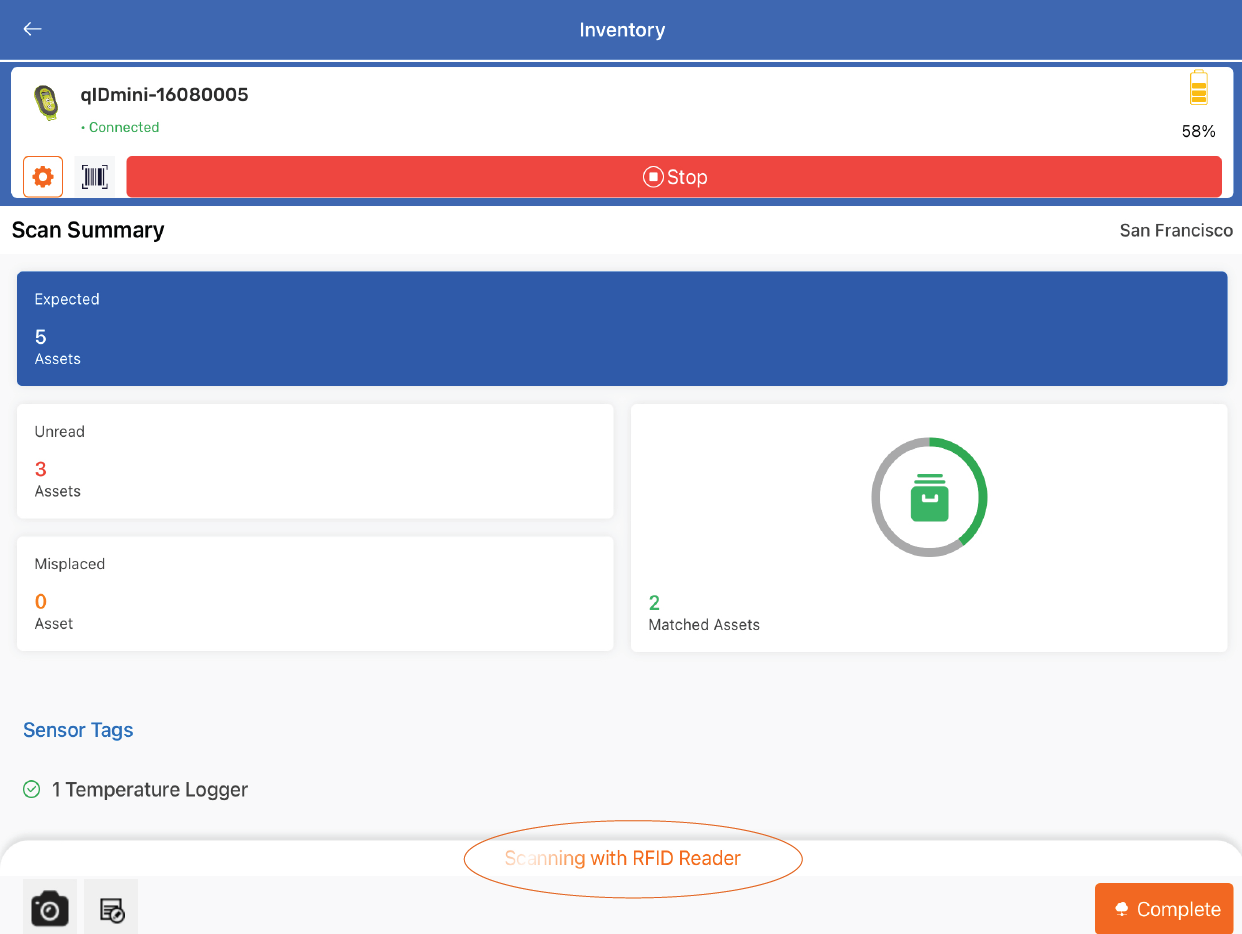Image resolution: width=1242 pixels, height=934 pixels.
Task: Tap the camera icon in the bottom bar
Action: point(49,908)
